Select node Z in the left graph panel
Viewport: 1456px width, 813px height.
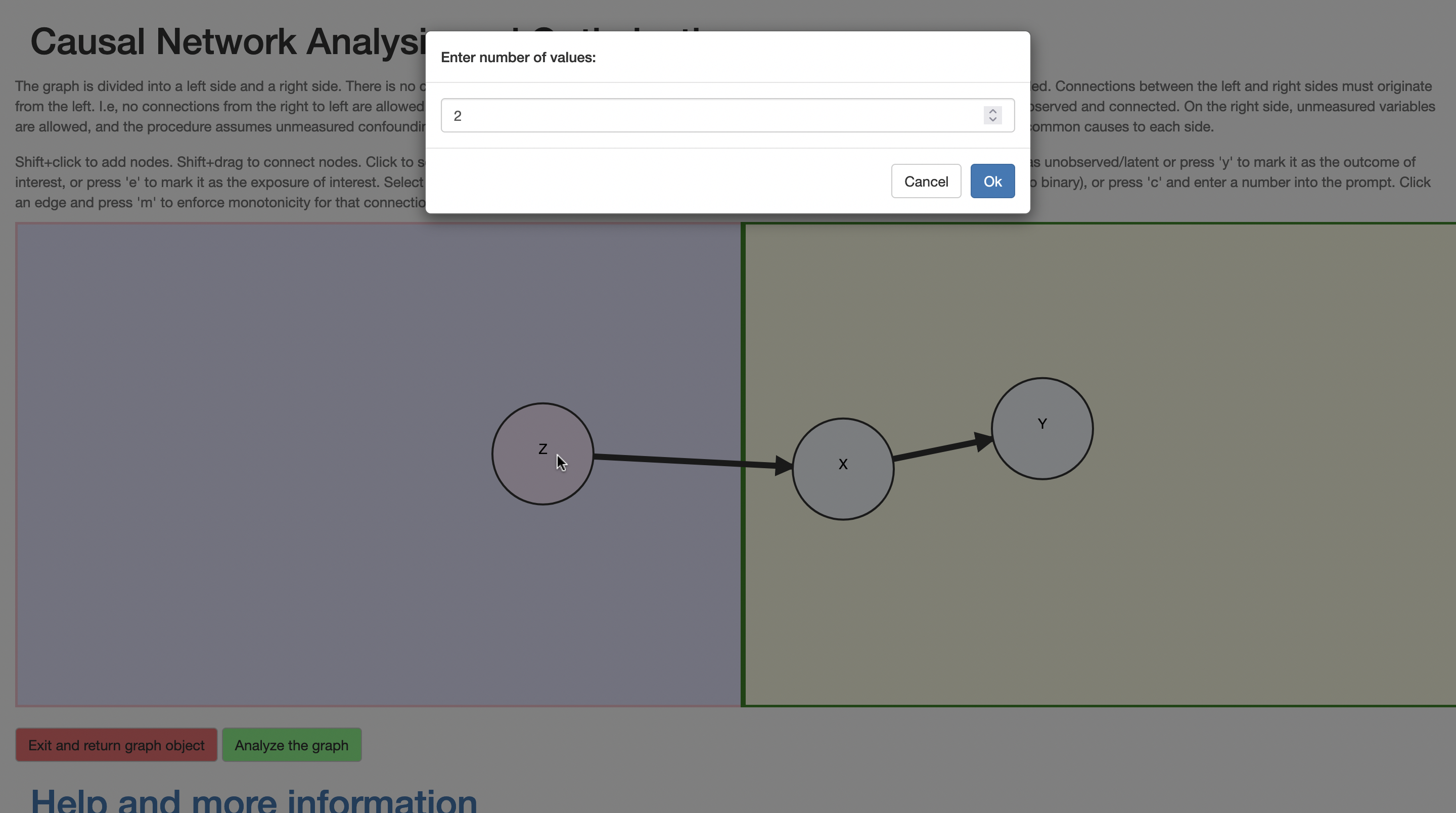click(x=542, y=454)
